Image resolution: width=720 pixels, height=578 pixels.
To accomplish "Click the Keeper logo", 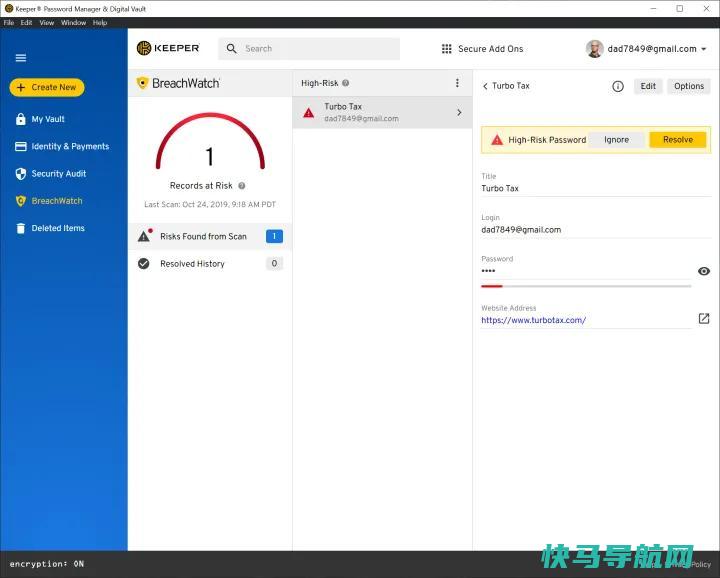I will (168, 48).
